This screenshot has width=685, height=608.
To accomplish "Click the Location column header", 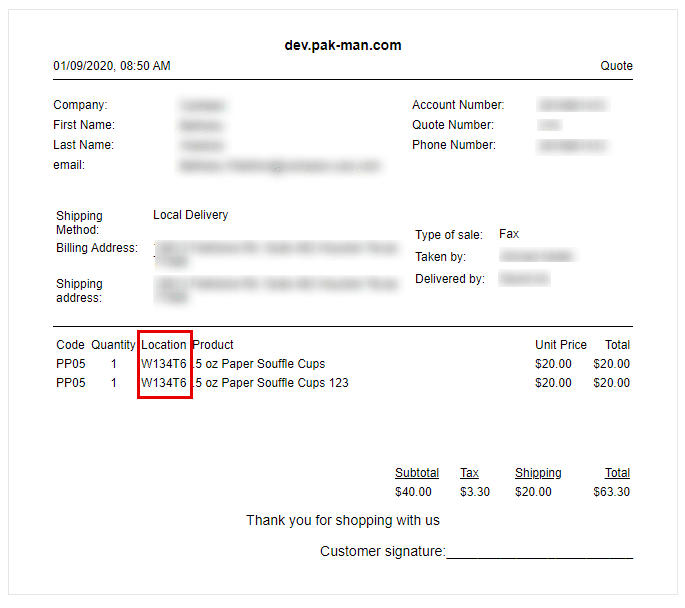I will pos(164,345).
